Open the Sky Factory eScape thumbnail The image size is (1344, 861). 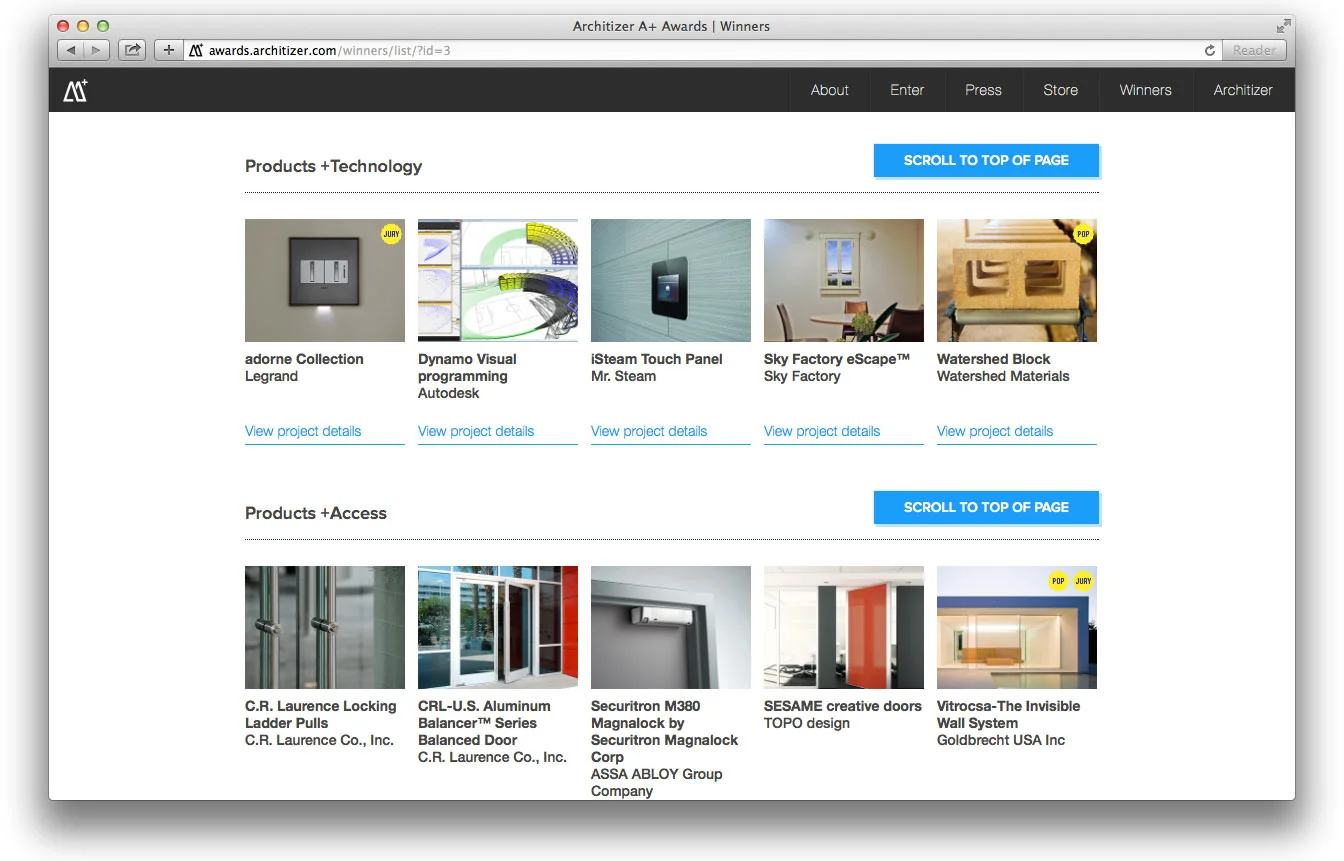(x=844, y=281)
